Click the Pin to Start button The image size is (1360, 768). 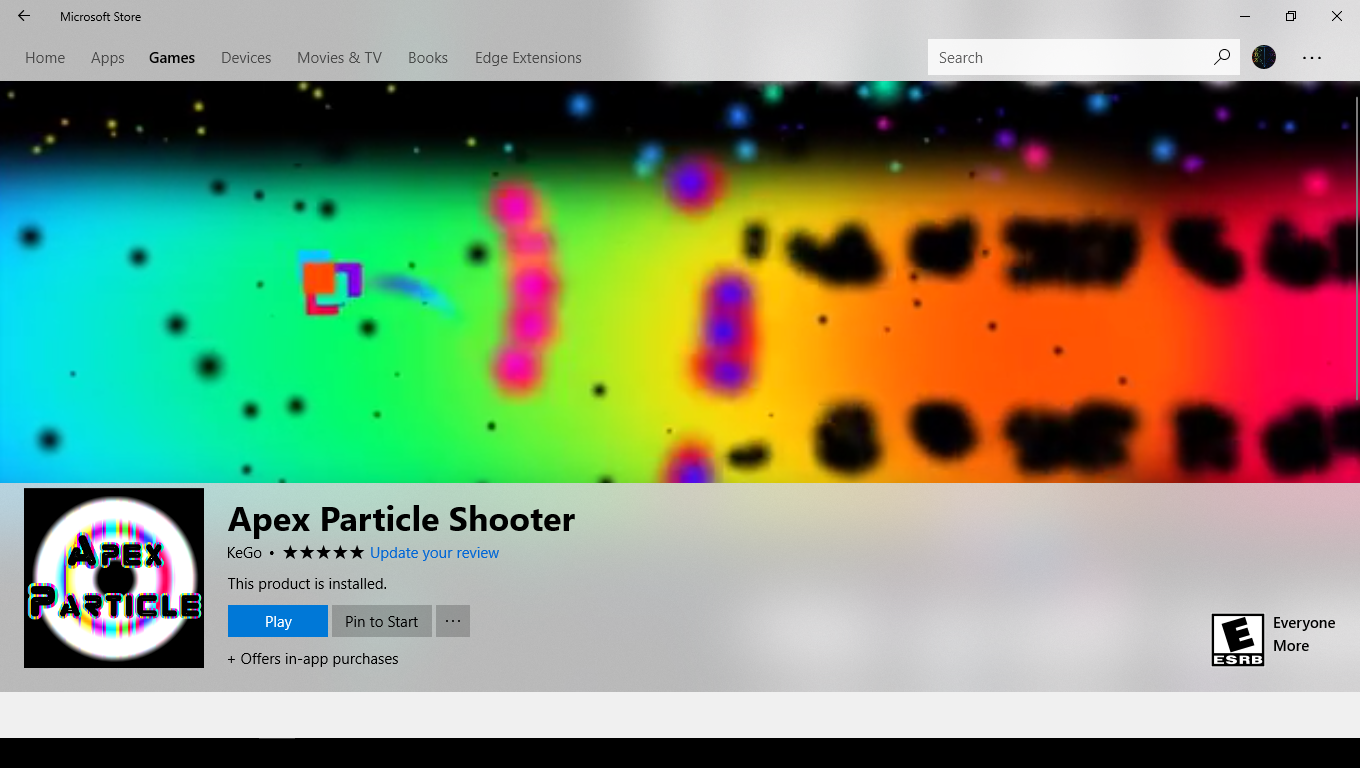coord(382,621)
